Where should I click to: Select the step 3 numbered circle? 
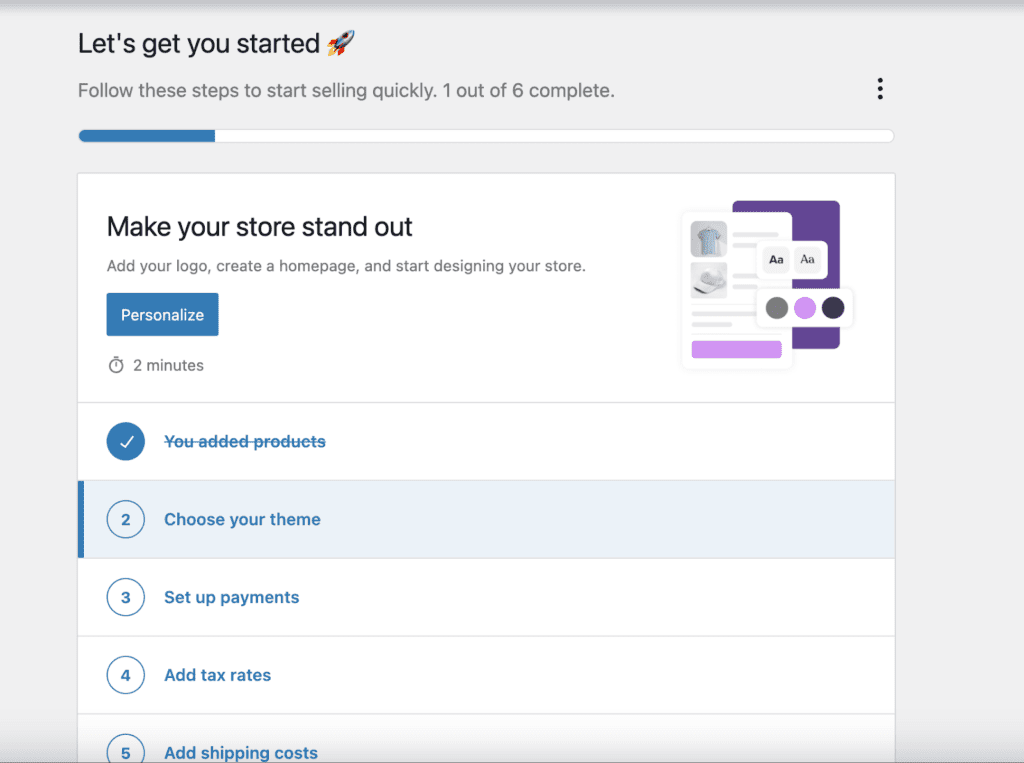point(125,597)
